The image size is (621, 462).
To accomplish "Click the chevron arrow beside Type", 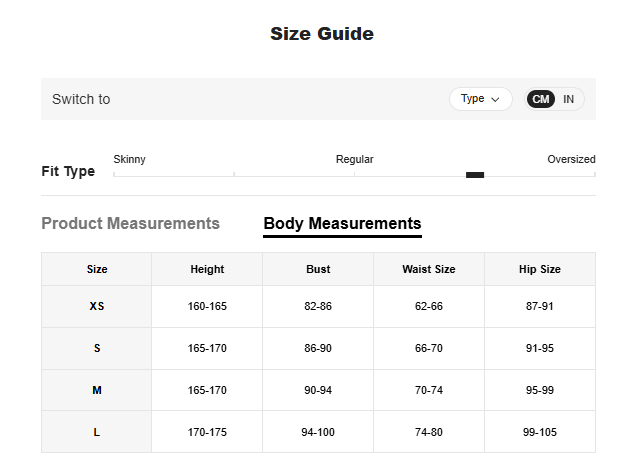I will click(x=495, y=100).
